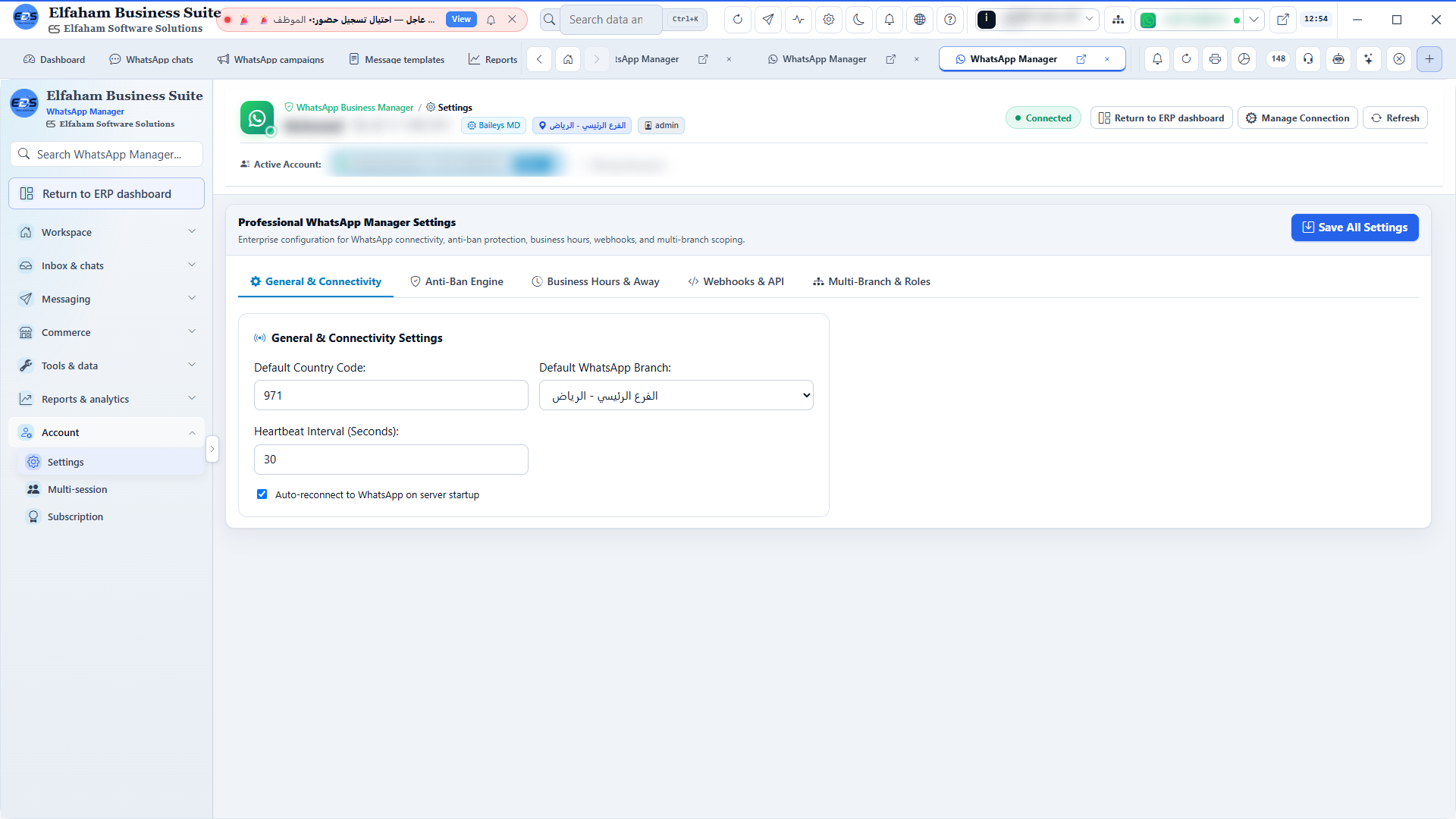The height and width of the screenshot is (819, 1456).
Task: Collapse the Account sidebar section
Action: pos(106,432)
